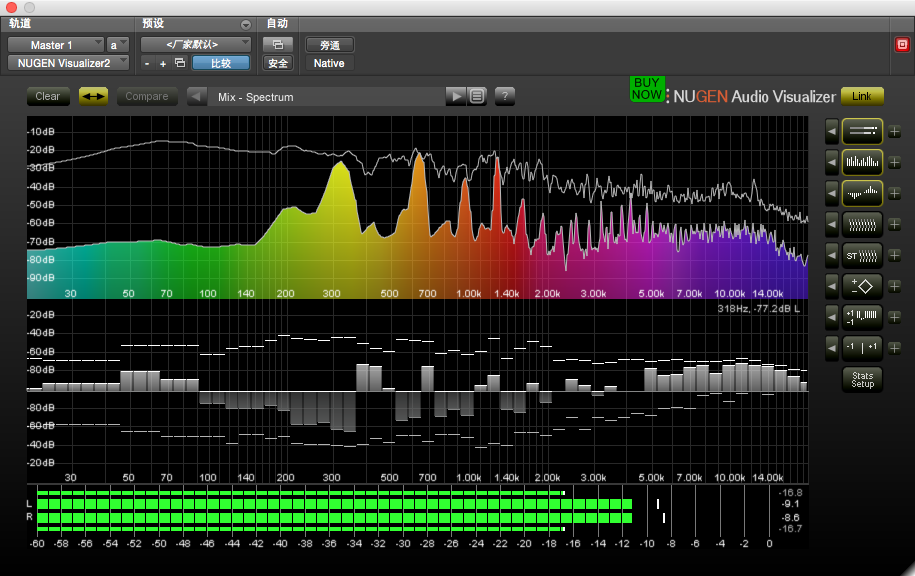The width and height of the screenshot is (915, 576).
Task: Select the spectrum analyzer view icon
Action: pyautogui.click(x=862, y=162)
